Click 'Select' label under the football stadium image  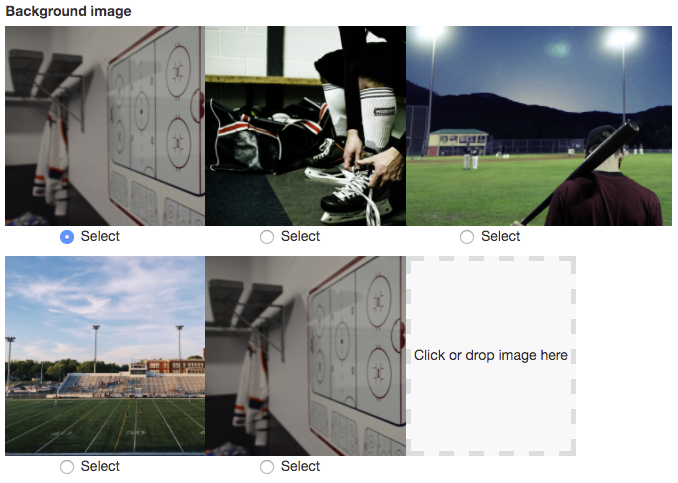click(x=100, y=467)
